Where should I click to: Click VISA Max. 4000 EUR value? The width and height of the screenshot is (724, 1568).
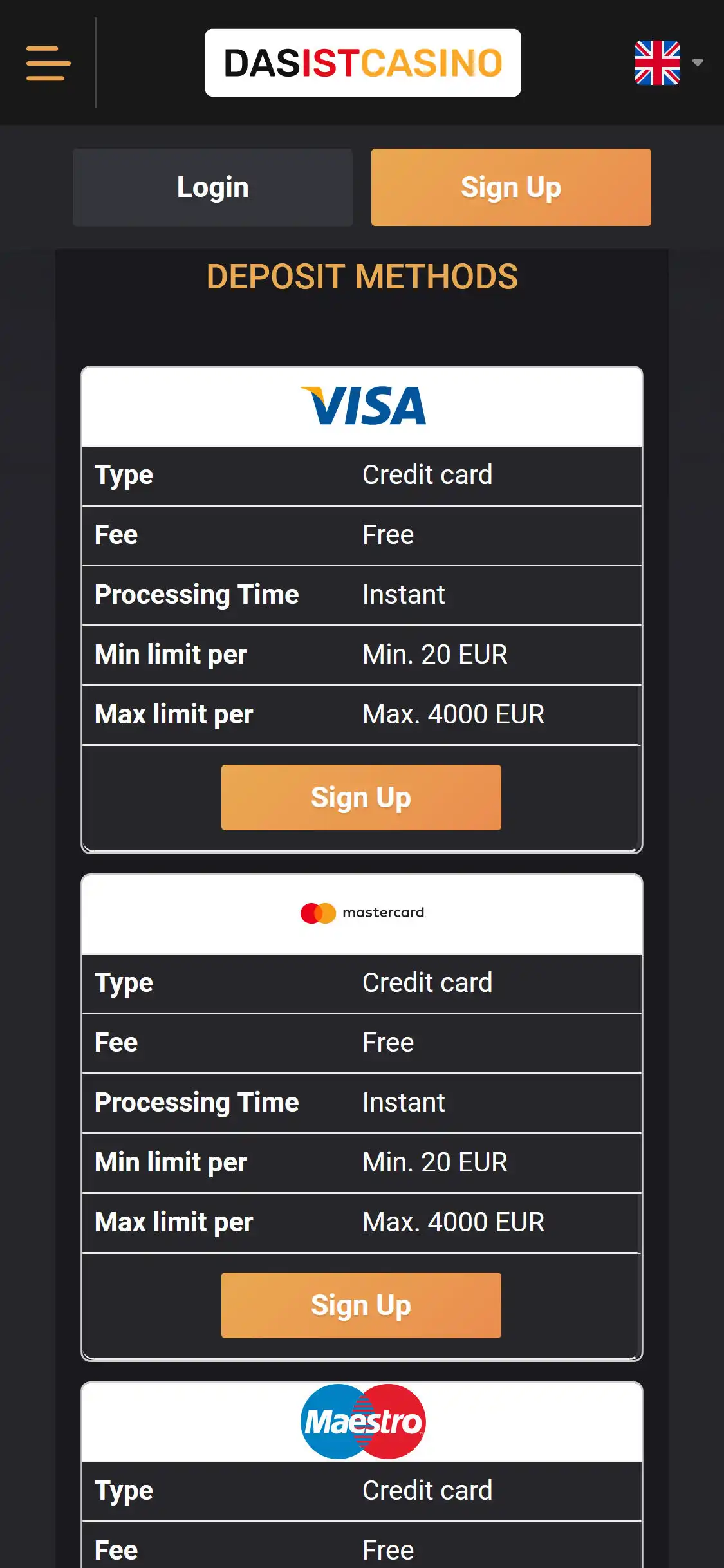pos(454,714)
